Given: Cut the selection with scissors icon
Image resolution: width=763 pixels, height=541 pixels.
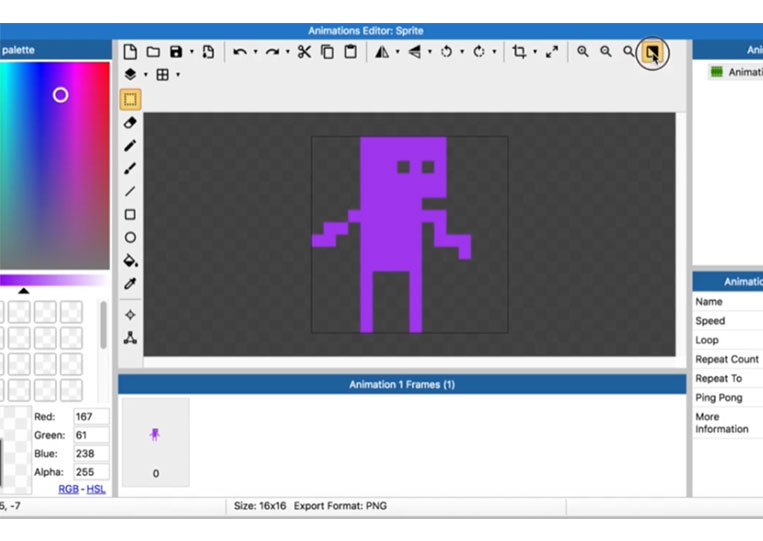Looking at the screenshot, I should [304, 52].
